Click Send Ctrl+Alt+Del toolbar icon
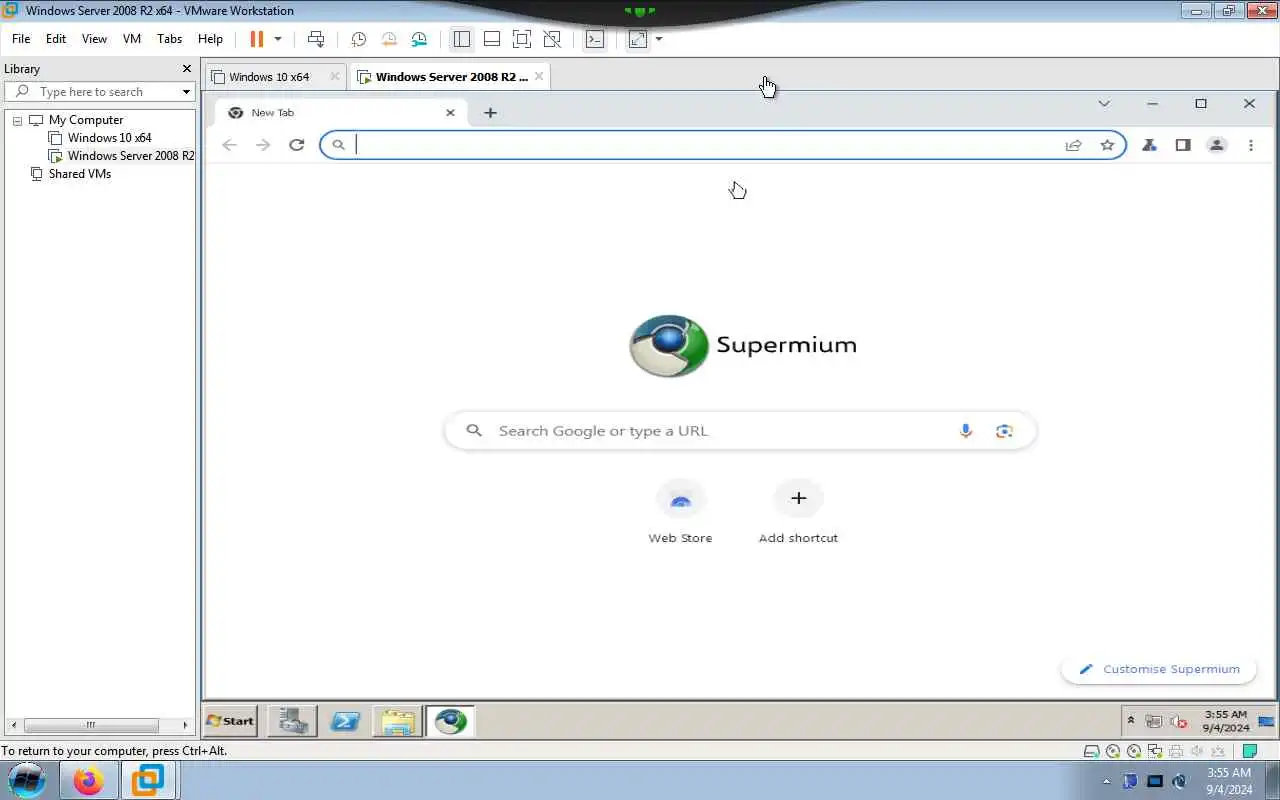The image size is (1280, 800). click(316, 39)
